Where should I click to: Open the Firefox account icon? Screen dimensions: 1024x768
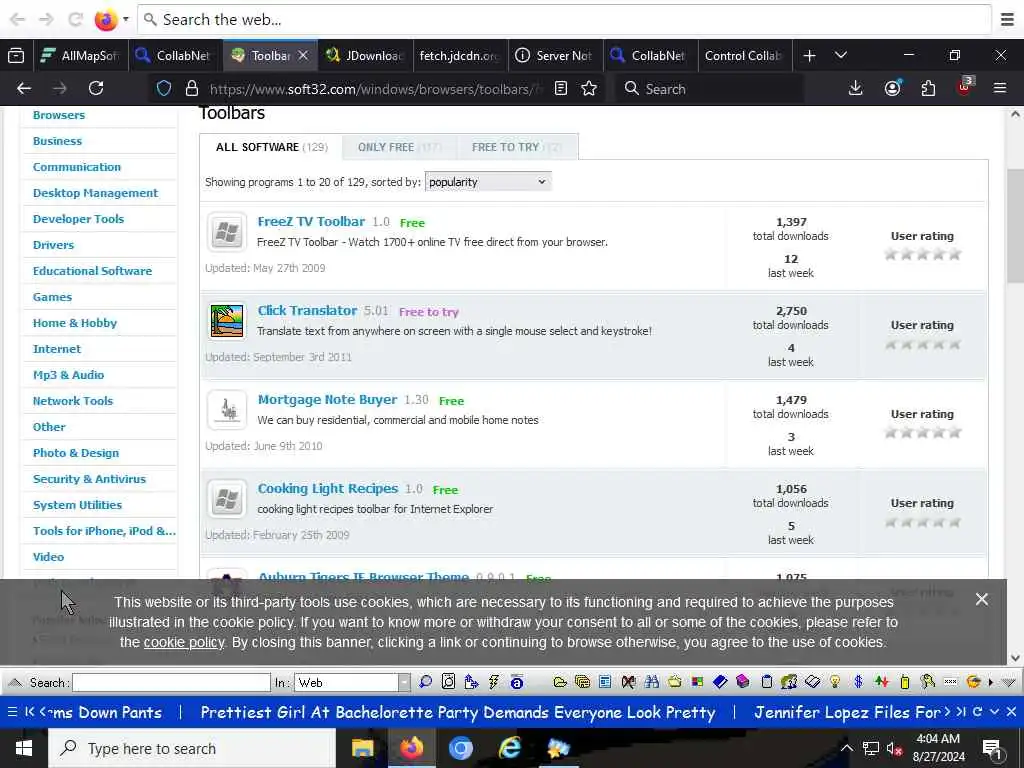click(892, 88)
